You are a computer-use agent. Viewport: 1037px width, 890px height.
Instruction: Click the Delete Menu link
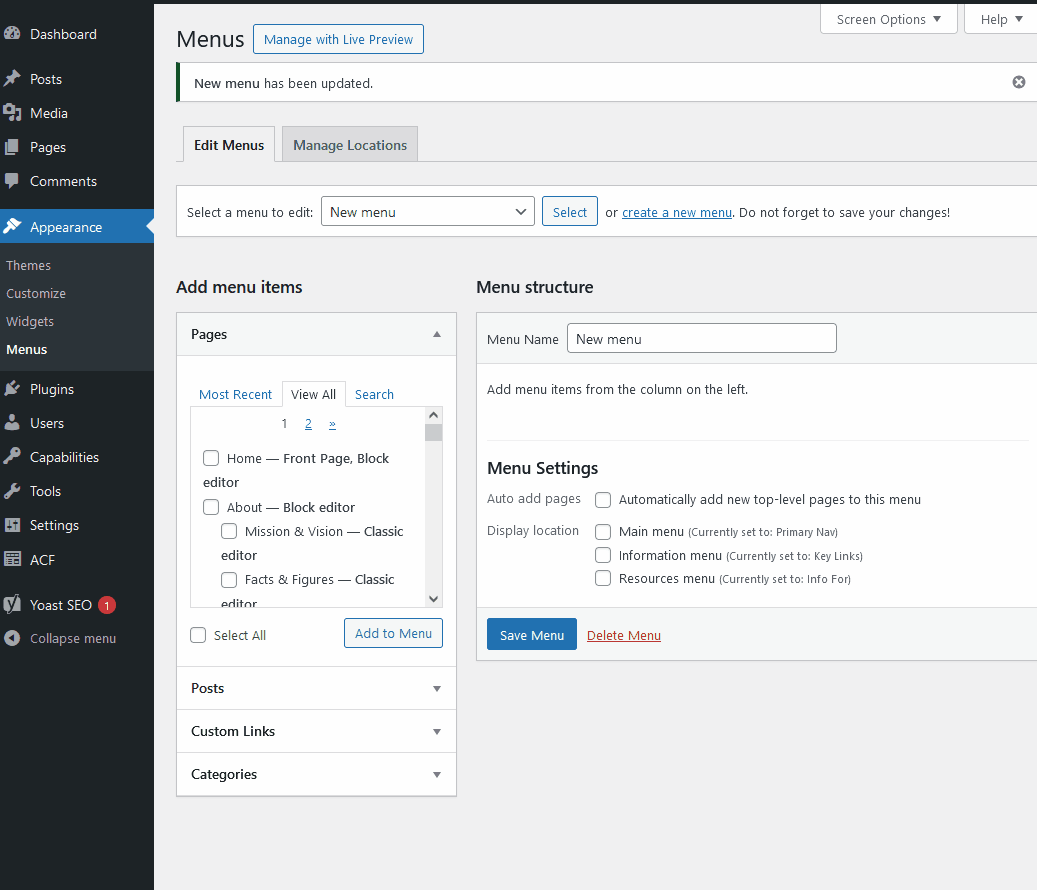click(x=623, y=635)
